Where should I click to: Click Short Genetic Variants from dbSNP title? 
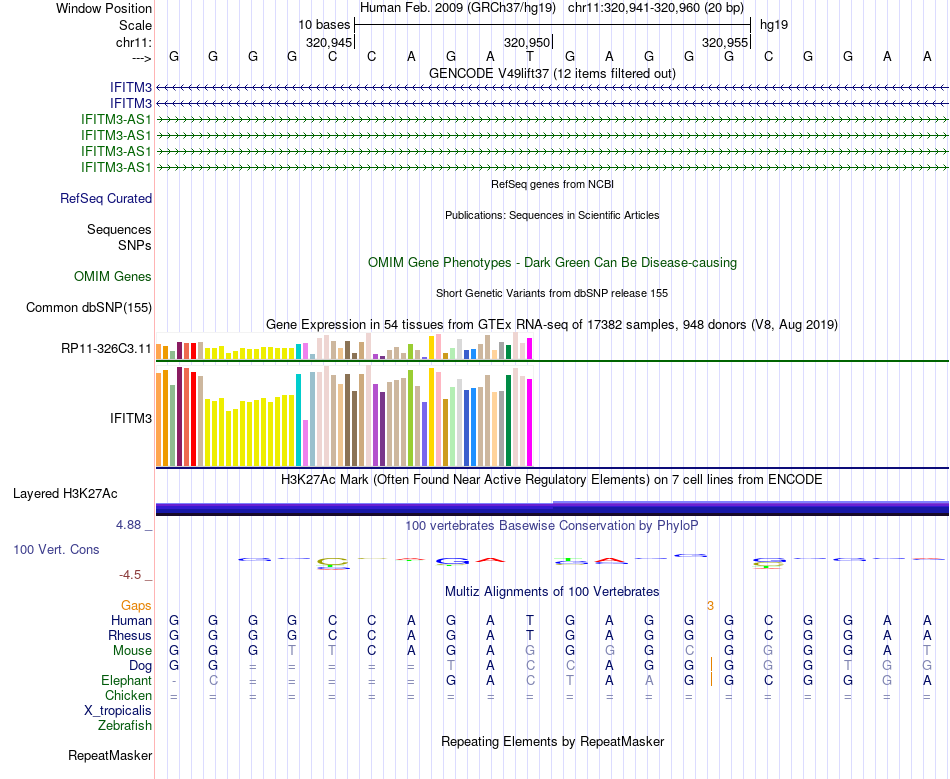(x=552, y=293)
